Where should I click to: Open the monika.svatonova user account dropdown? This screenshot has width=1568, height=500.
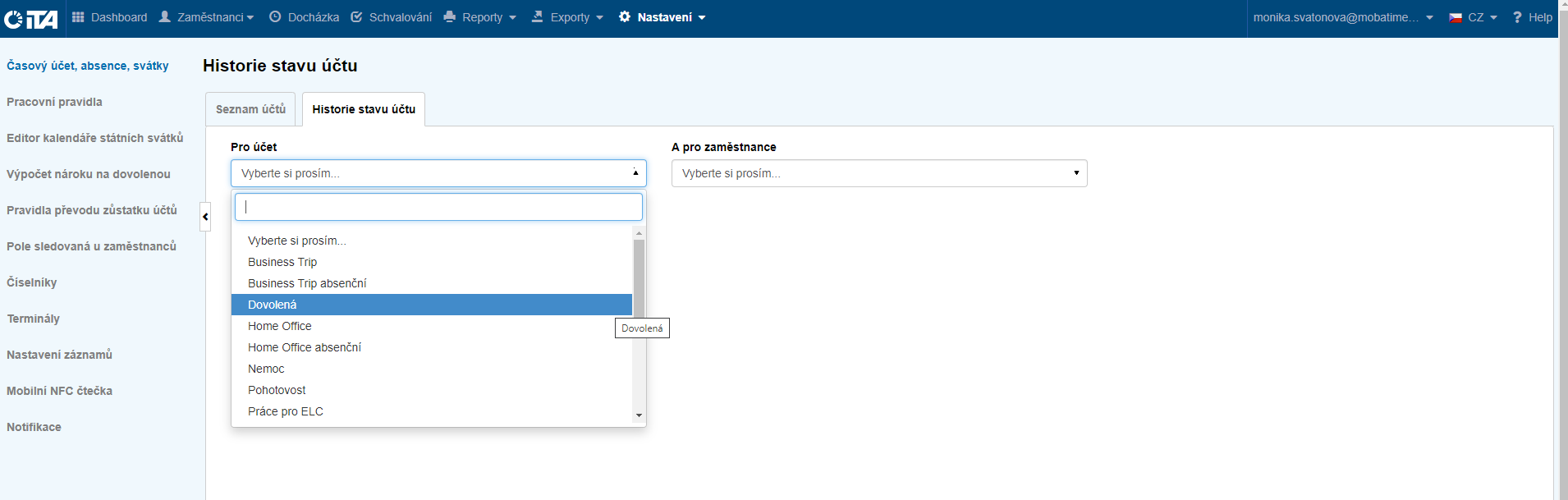tap(1342, 17)
